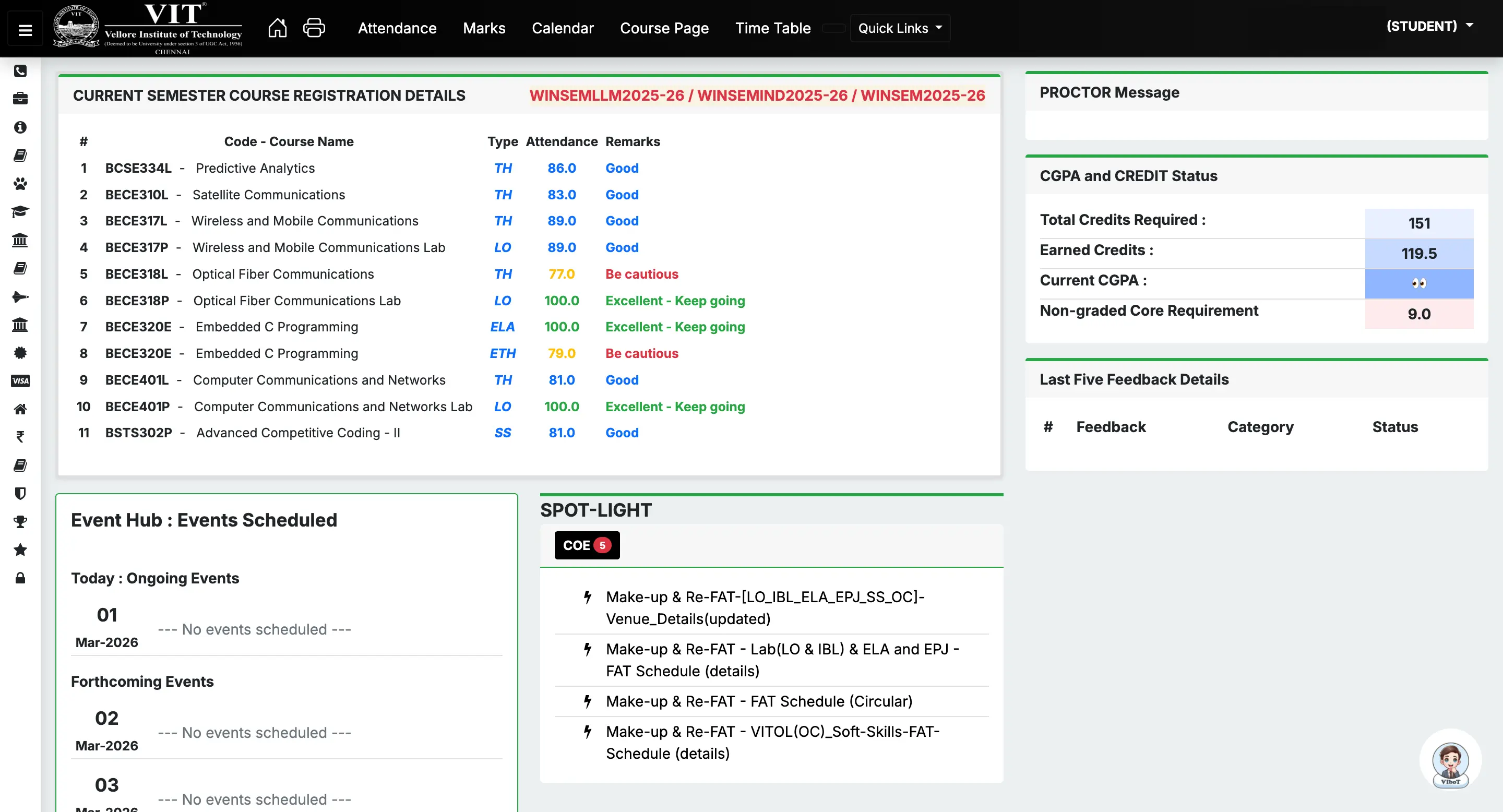Screen dimensions: 1503x812
Task: Click the home icon in navbar
Action: (x=277, y=28)
